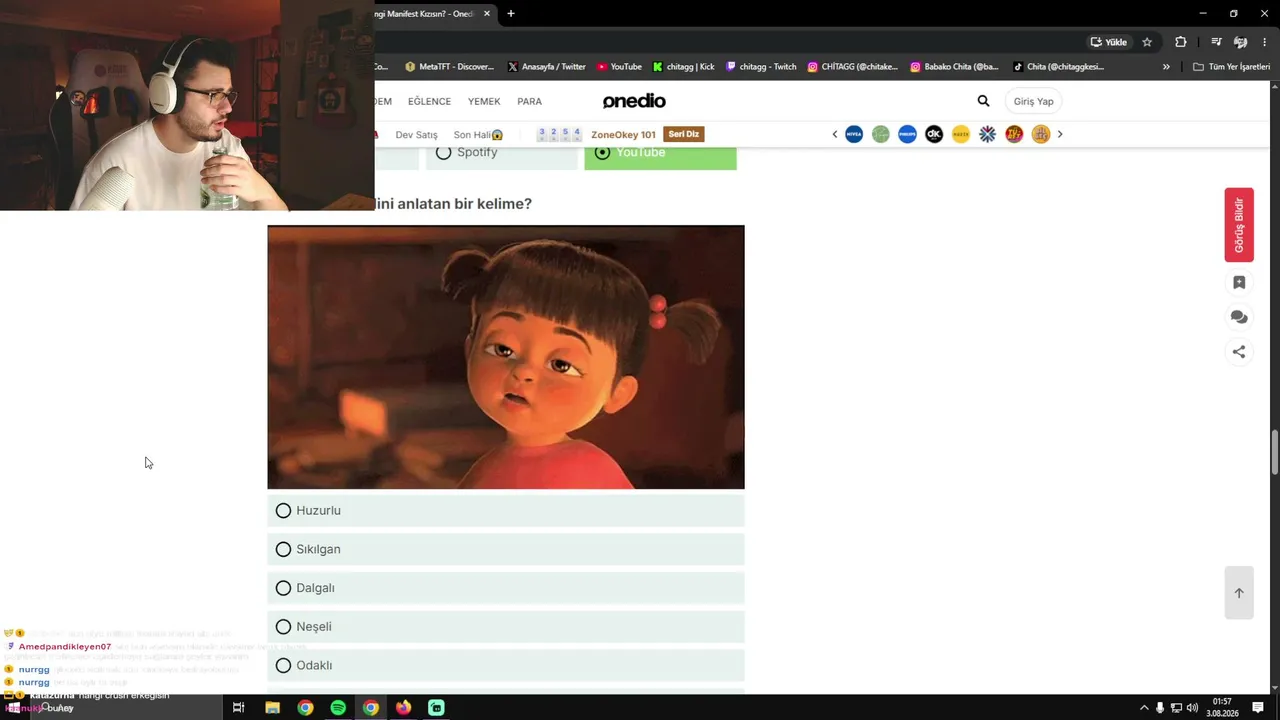Open the Babako Chita Instagram bookmark
This screenshot has width=1280, height=720.
click(954, 67)
